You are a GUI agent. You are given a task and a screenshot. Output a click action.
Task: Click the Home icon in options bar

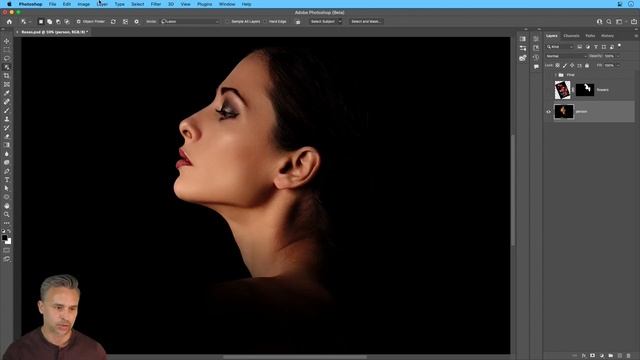coord(9,22)
